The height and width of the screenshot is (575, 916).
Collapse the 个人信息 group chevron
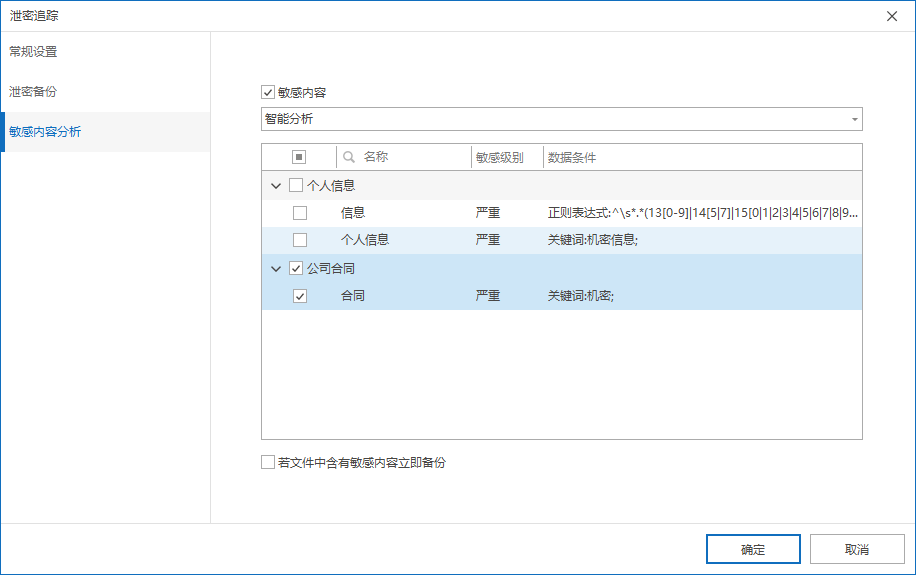(276, 186)
